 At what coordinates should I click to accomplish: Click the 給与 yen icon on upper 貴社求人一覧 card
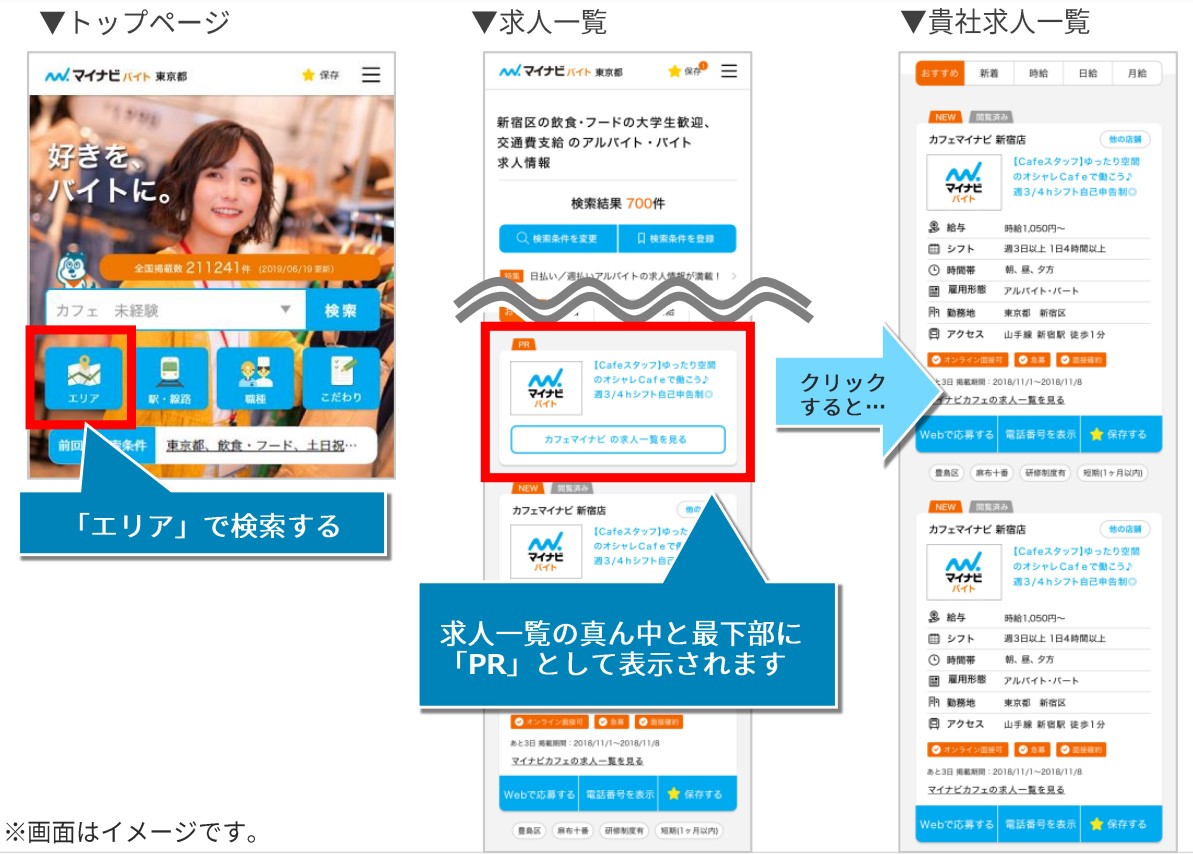coord(934,227)
